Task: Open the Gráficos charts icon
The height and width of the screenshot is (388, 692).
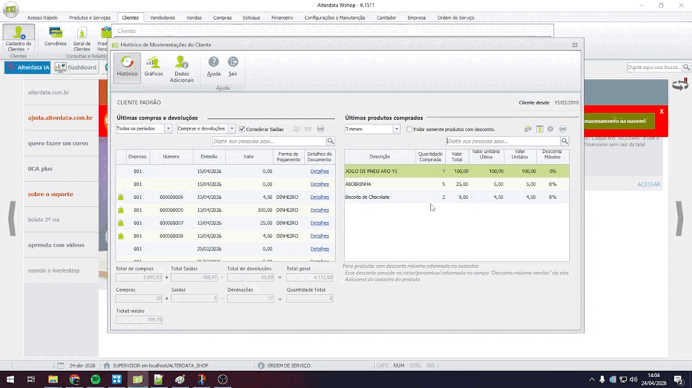Action: click(x=154, y=67)
